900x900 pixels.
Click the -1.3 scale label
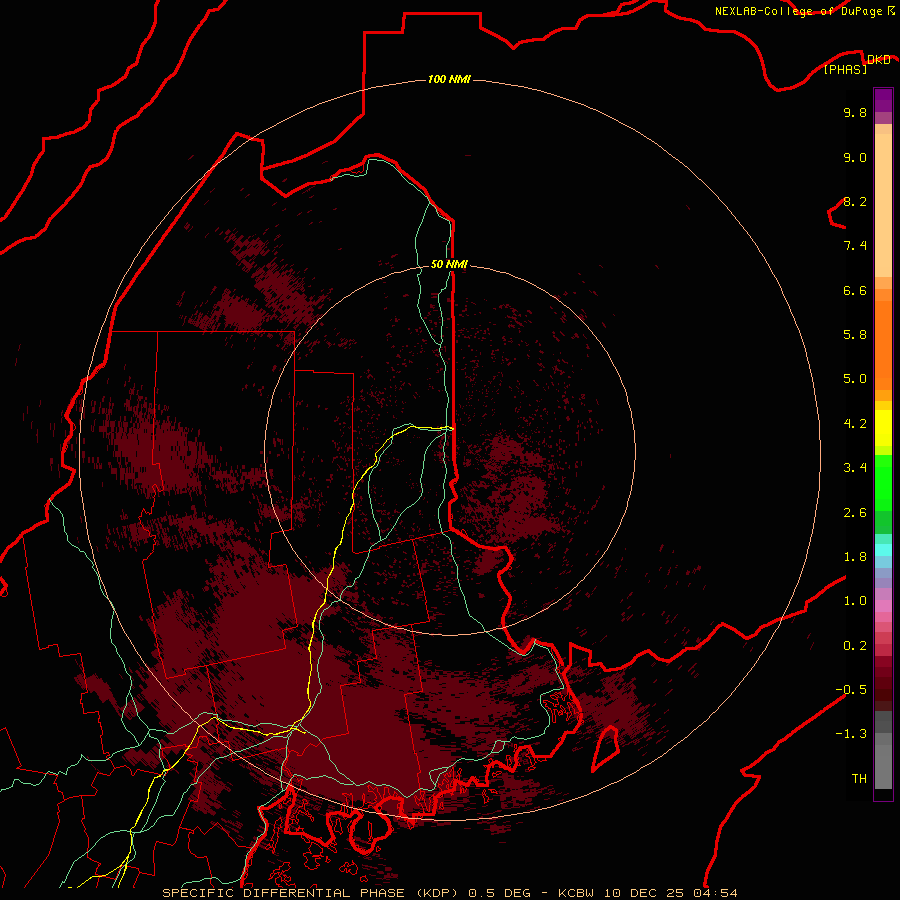[x=851, y=734]
